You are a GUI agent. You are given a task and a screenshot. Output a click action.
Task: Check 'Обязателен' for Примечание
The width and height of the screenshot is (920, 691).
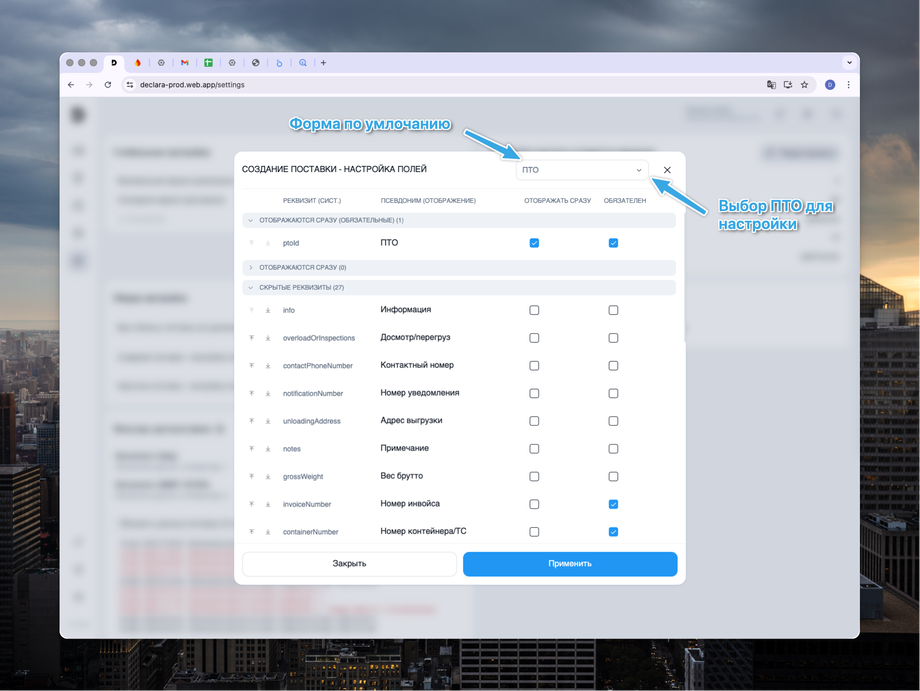(613, 449)
